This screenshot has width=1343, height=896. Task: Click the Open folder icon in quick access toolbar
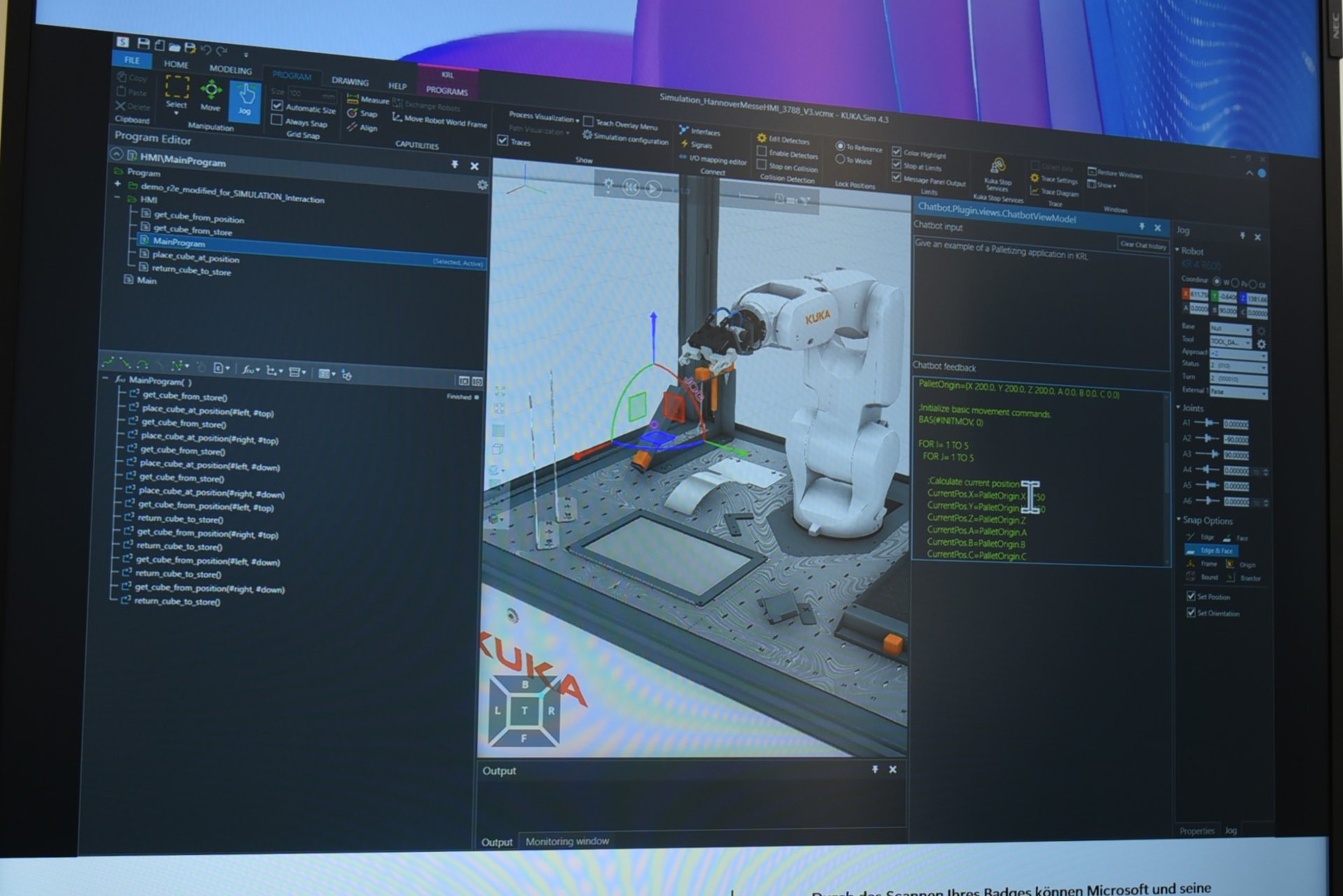174,47
